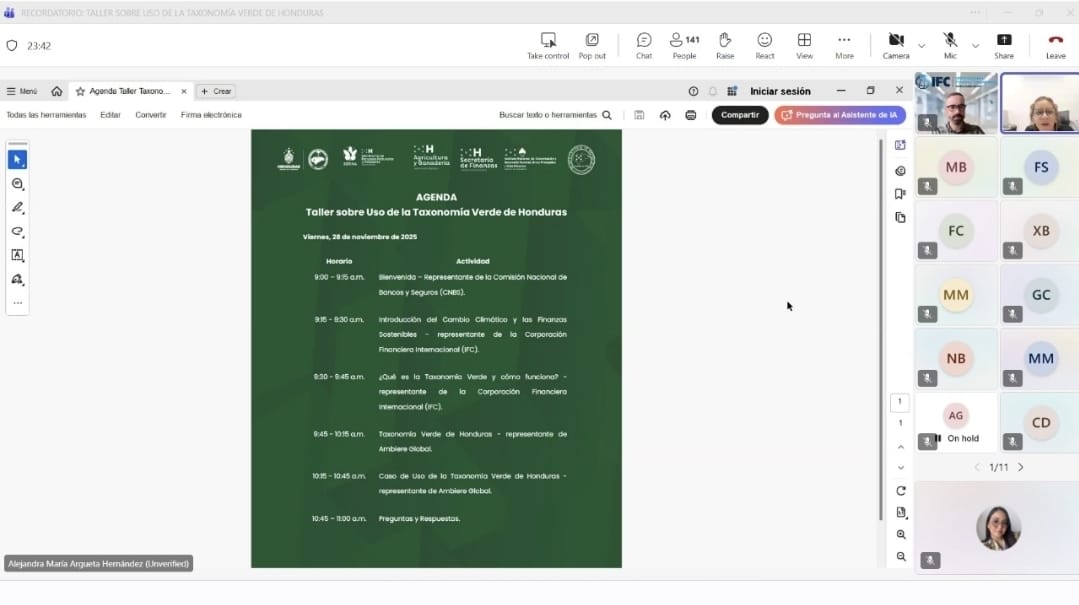This screenshot has width=1079, height=605.
Task: Leave the meeting
Action: coord(1055,44)
